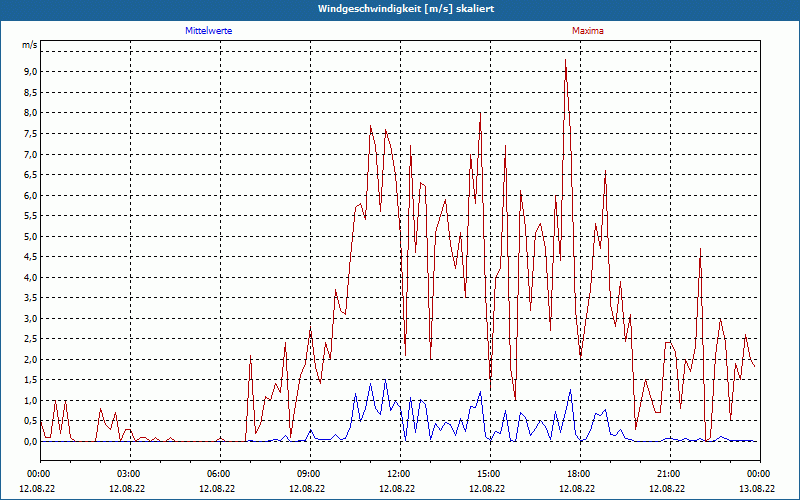Click the '00:00' label above 13.08.22
This screenshot has height=500, width=800.
760,474
